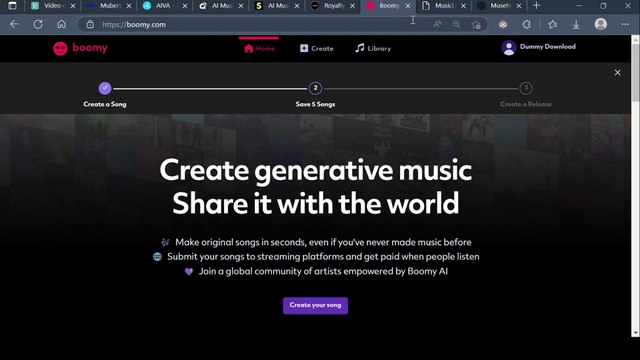Close the onboarding progress banner
The image size is (640, 360).
[618, 73]
